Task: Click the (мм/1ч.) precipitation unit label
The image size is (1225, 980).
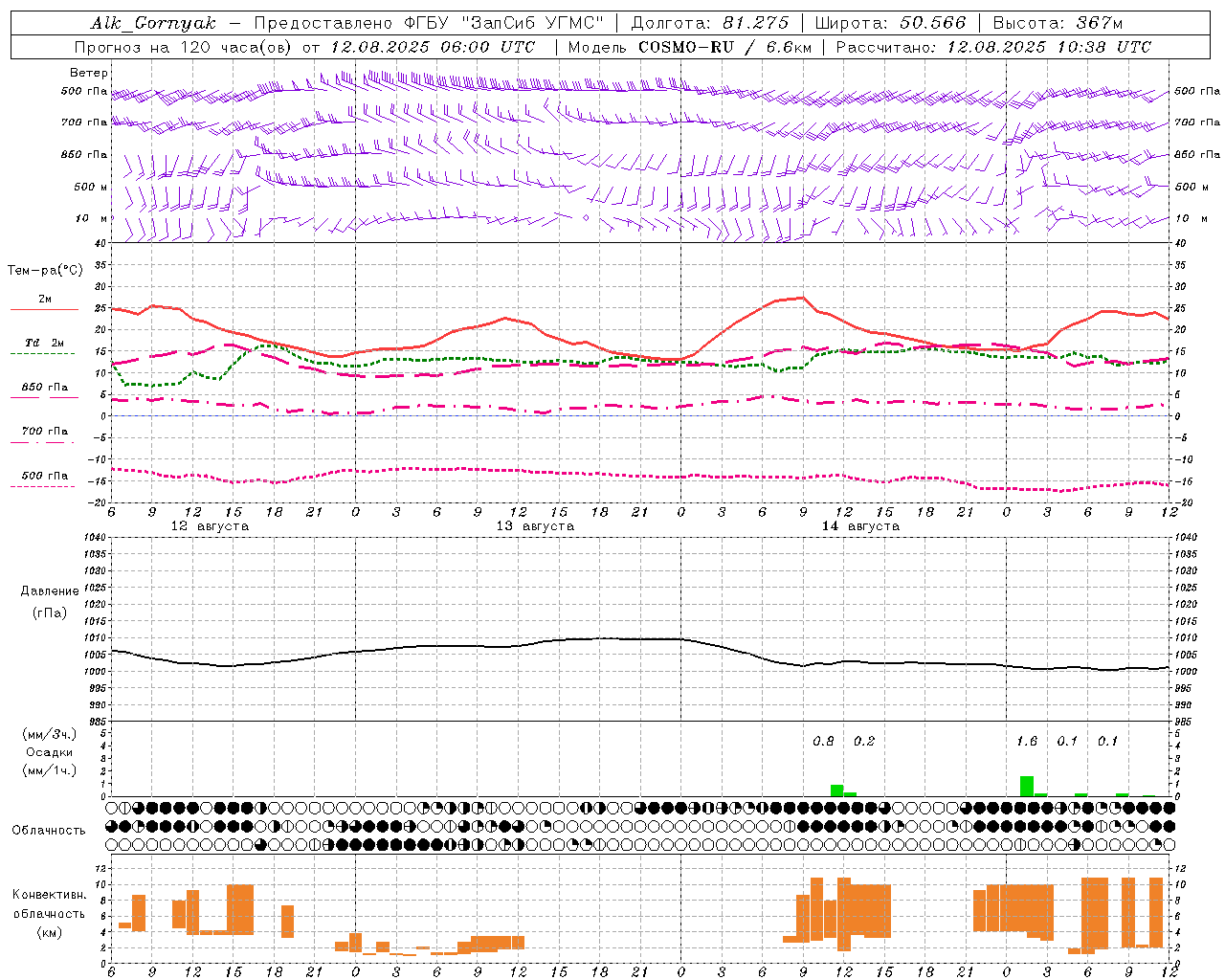Action: pos(49,770)
